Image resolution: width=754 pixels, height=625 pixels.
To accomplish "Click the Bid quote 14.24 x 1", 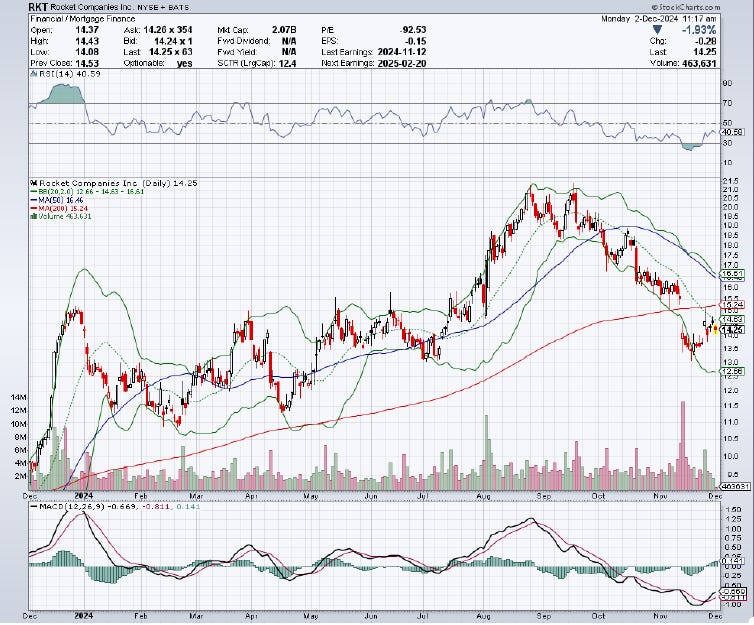I will click(173, 41).
